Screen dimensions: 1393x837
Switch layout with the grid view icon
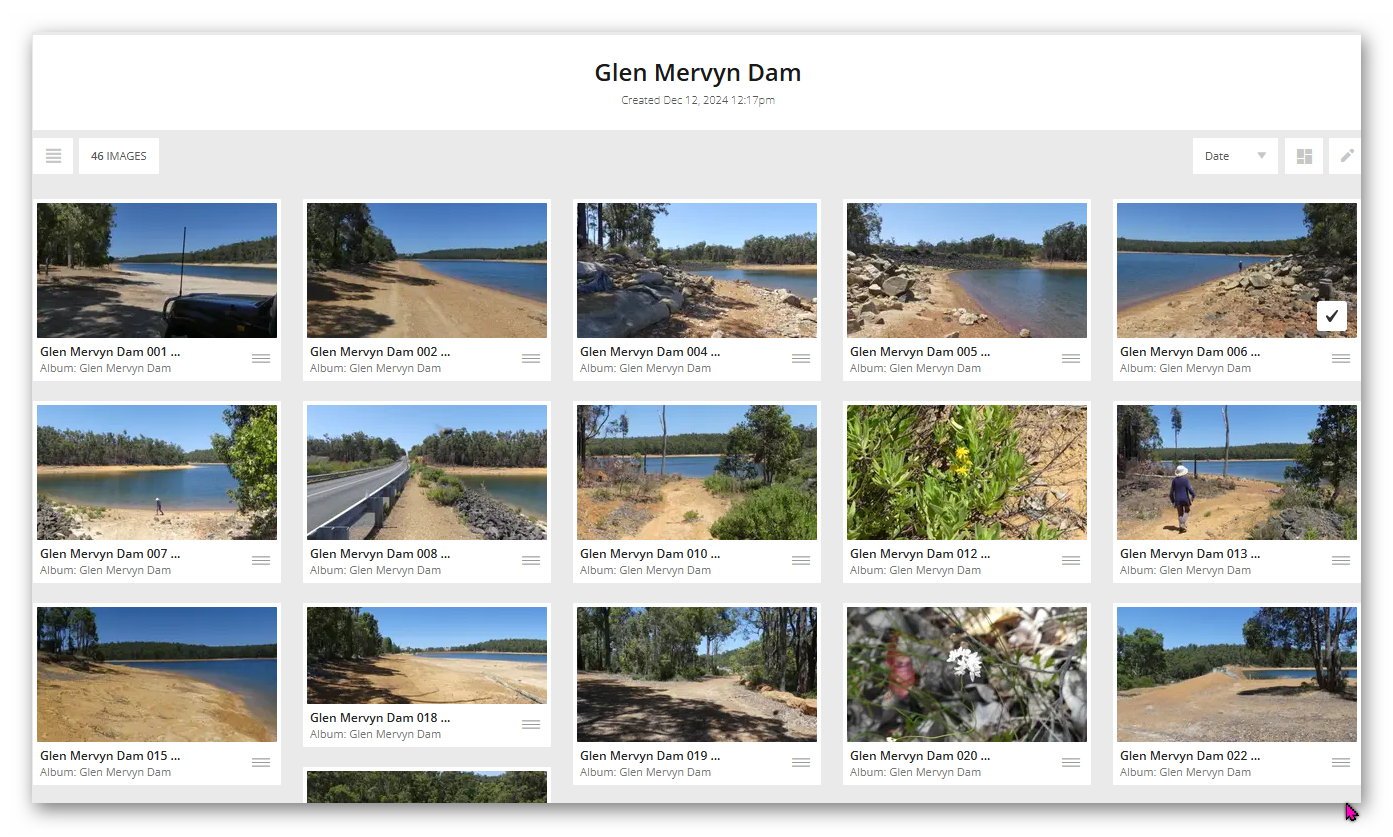tap(1304, 156)
